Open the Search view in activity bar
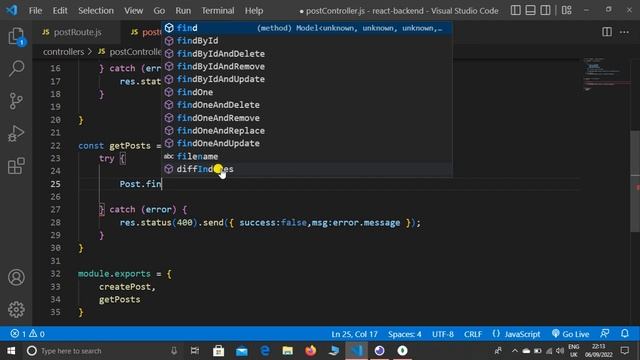The height and width of the screenshot is (360, 640). coord(16,69)
